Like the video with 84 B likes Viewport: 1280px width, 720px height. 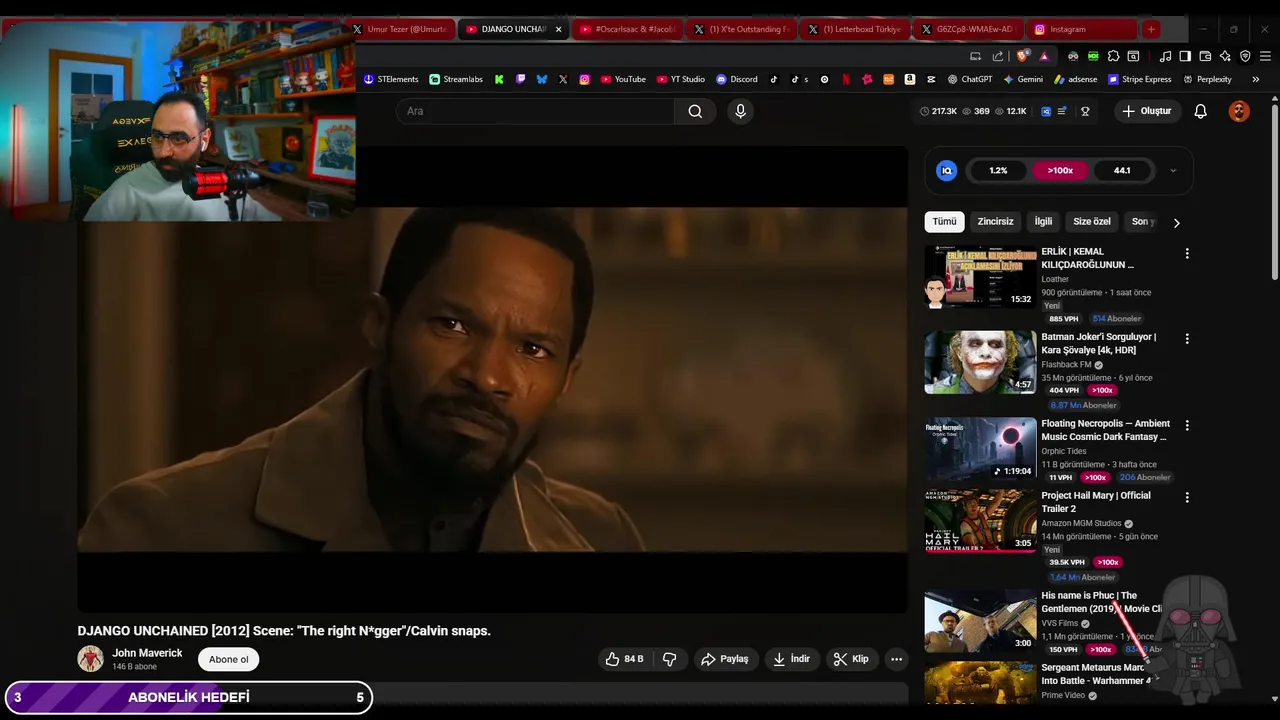click(624, 659)
